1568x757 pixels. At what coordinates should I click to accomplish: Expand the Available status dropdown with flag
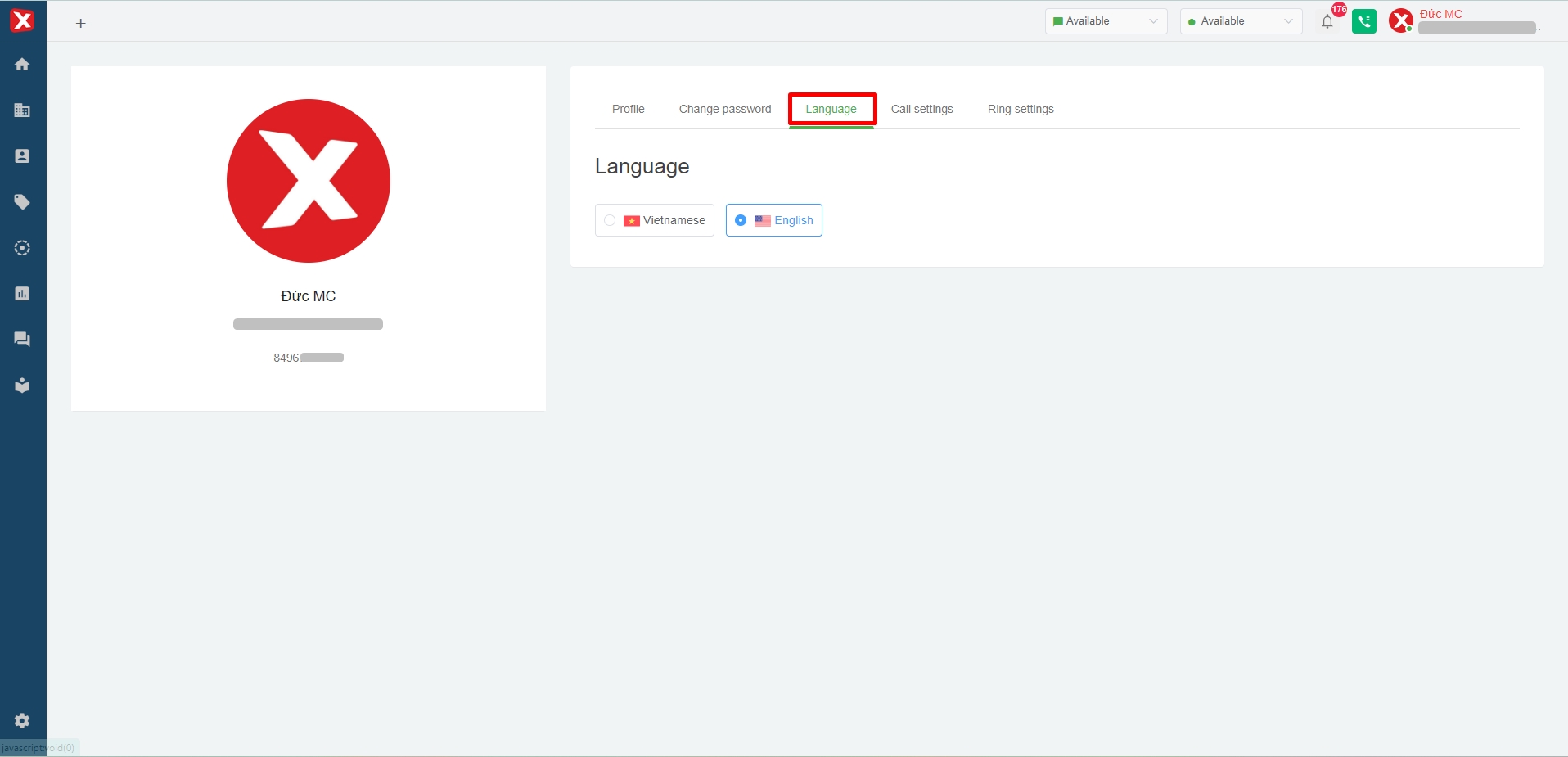[1105, 21]
